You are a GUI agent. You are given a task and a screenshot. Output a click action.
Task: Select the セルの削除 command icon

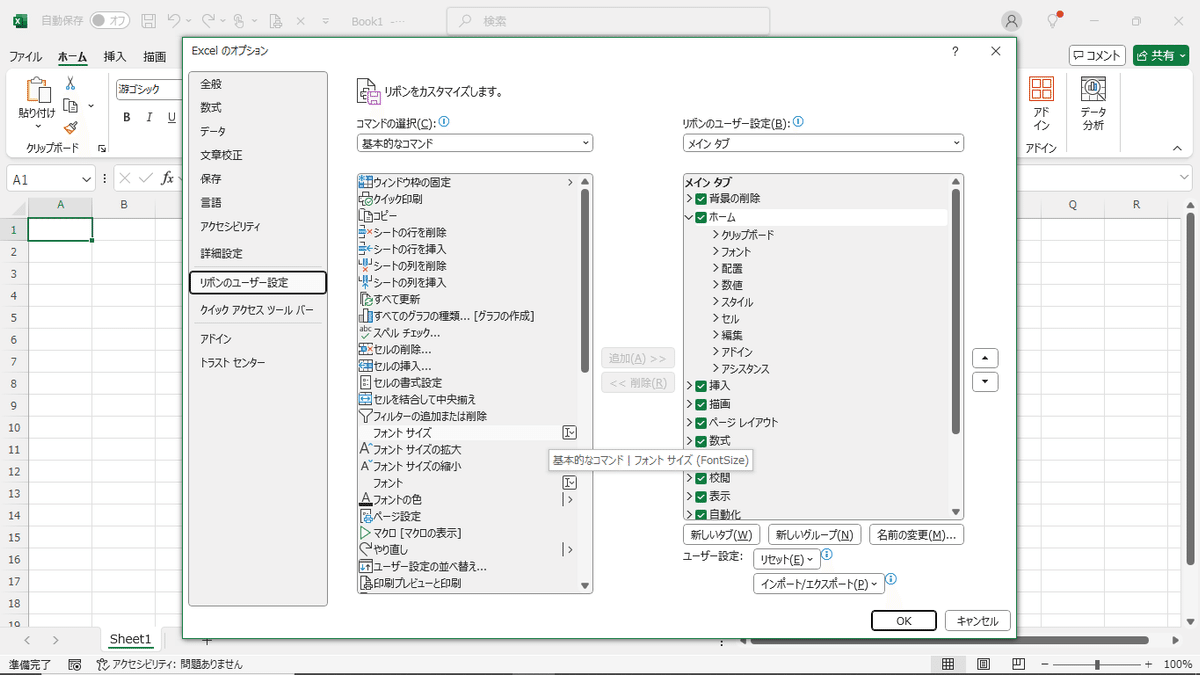click(365, 349)
